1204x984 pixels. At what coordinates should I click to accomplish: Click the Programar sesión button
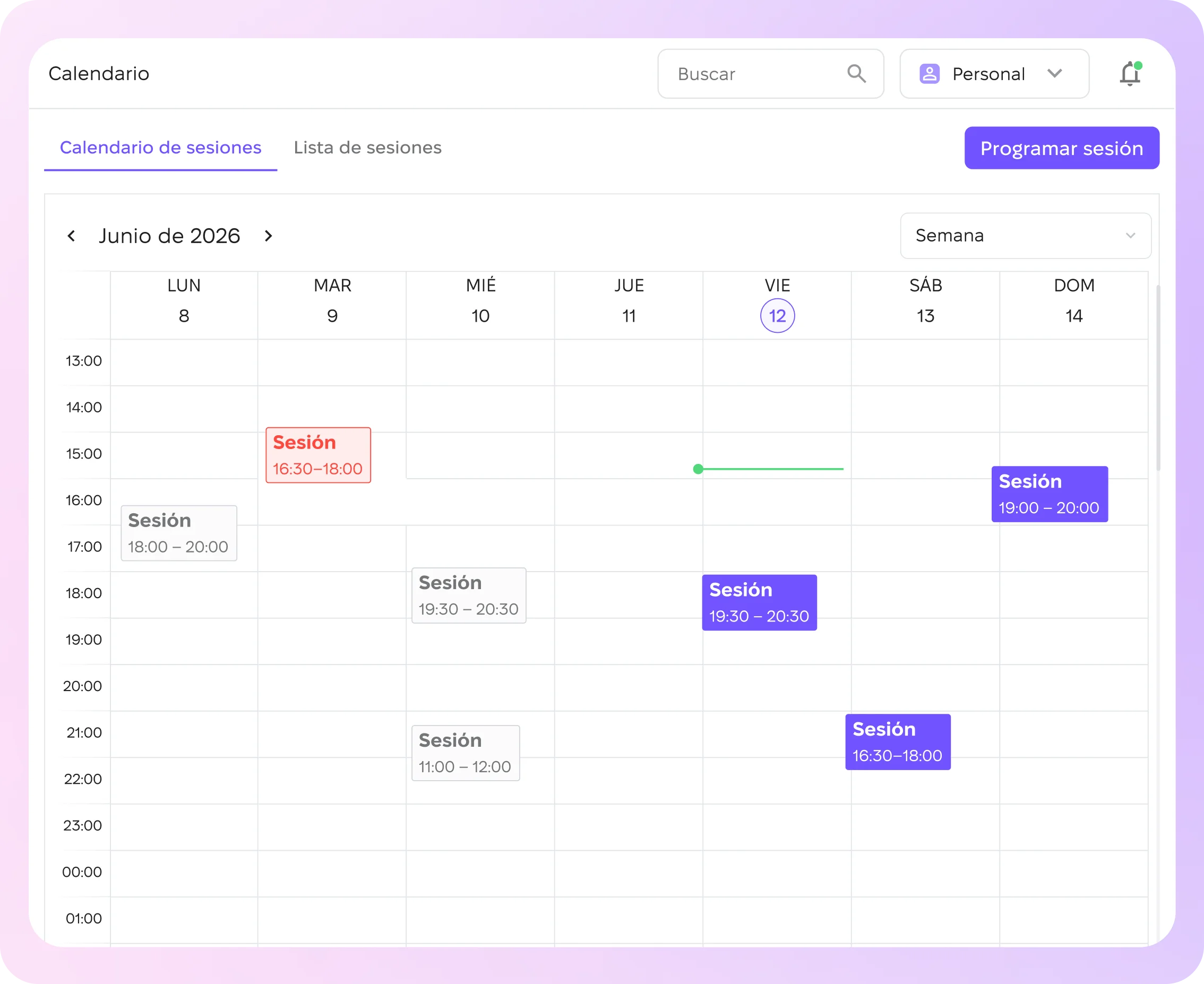(1062, 148)
